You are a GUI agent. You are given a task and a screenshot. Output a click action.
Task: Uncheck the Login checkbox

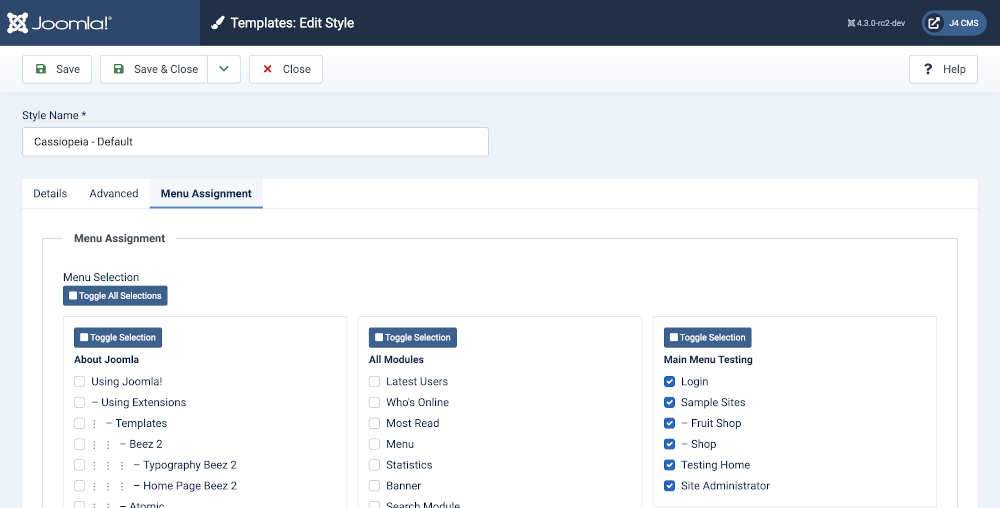coord(670,381)
